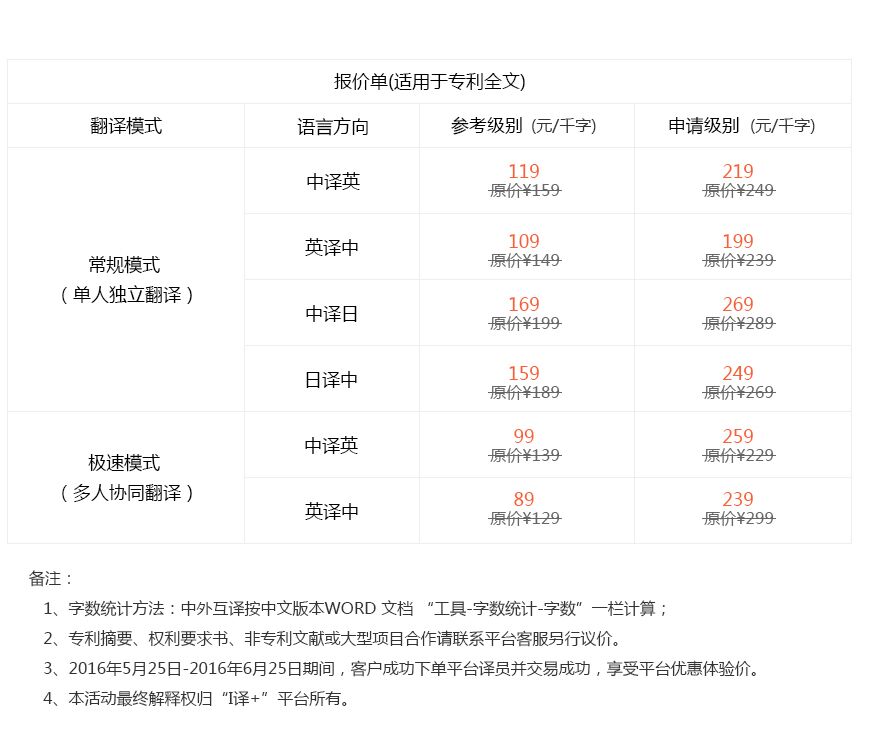Click red price 159 in 日译中 row
This screenshot has width=879, height=748.
[x=524, y=373]
